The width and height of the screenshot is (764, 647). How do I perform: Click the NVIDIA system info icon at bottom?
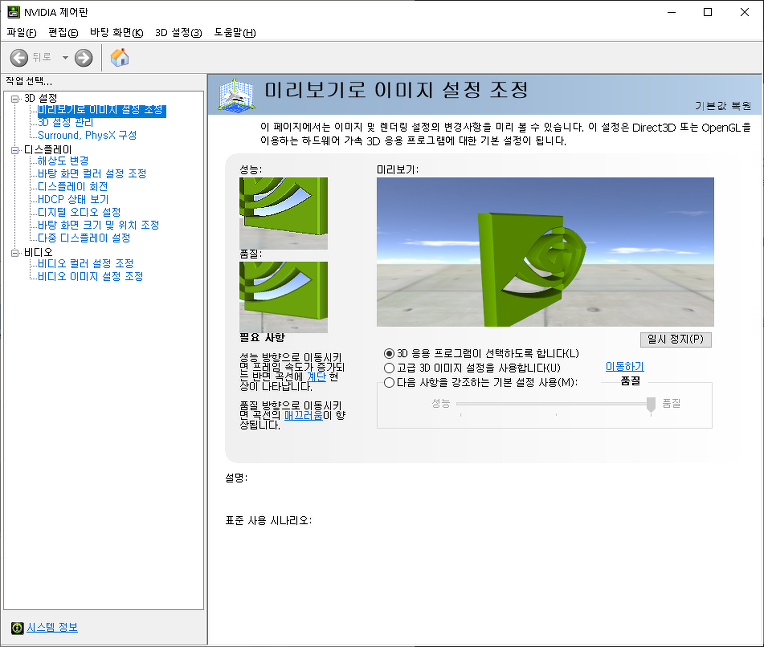17,628
